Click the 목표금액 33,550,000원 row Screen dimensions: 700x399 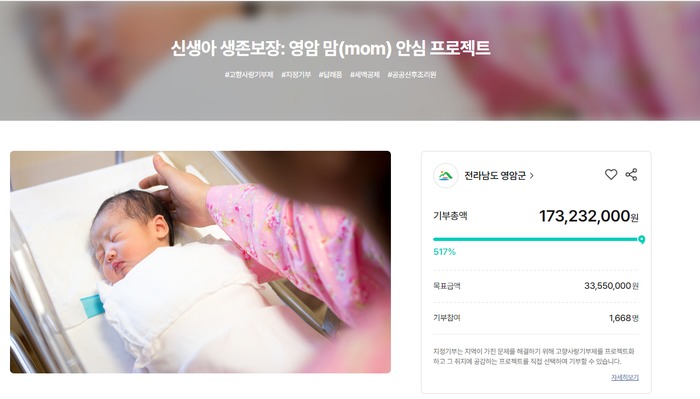click(536, 286)
